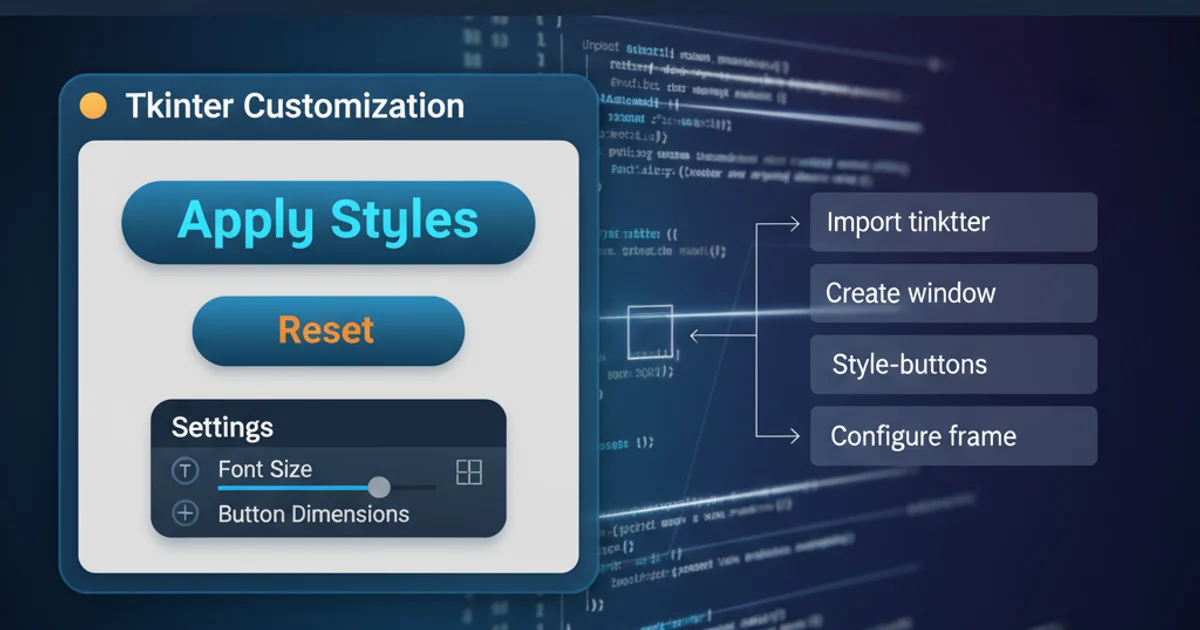This screenshot has width=1200, height=630.
Task: Click the four-square grid icon in Settings
Action: (x=469, y=472)
